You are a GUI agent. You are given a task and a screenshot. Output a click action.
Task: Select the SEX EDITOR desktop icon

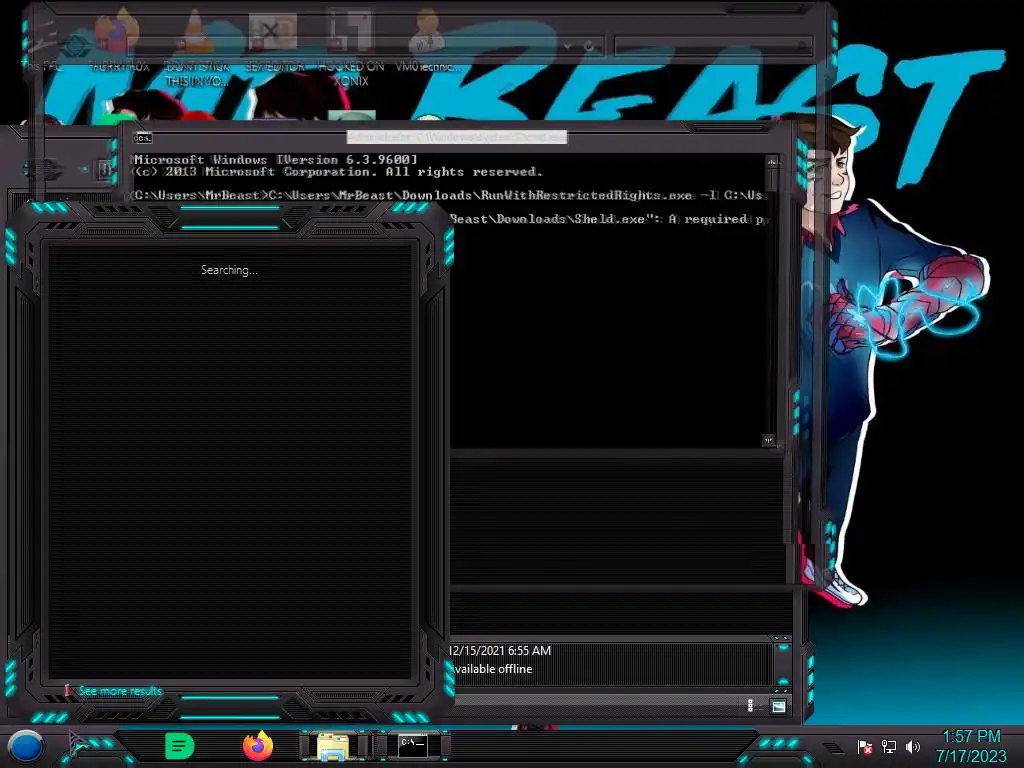pos(274,42)
